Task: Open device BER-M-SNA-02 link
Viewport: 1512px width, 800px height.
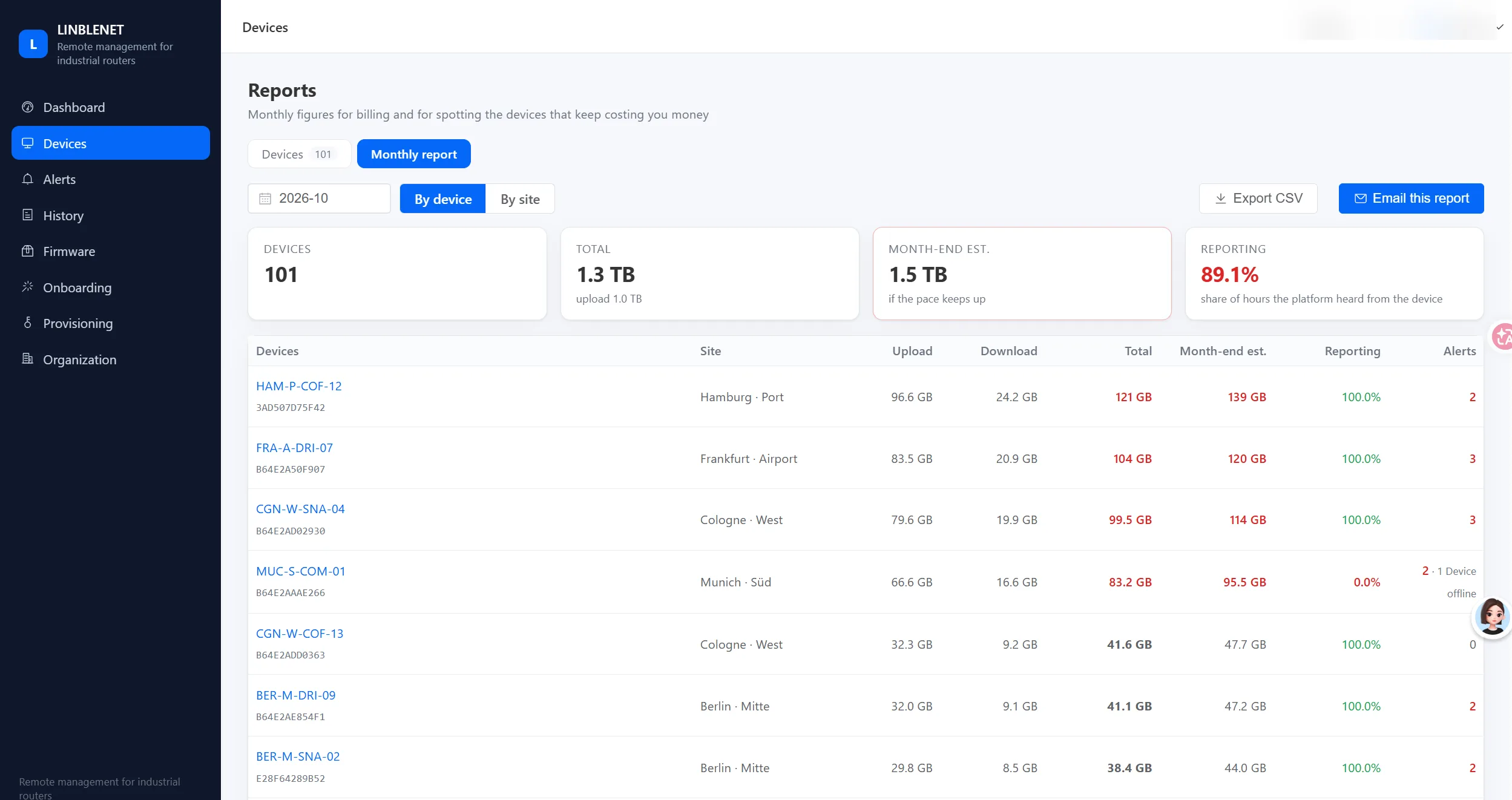Action: 298,756
